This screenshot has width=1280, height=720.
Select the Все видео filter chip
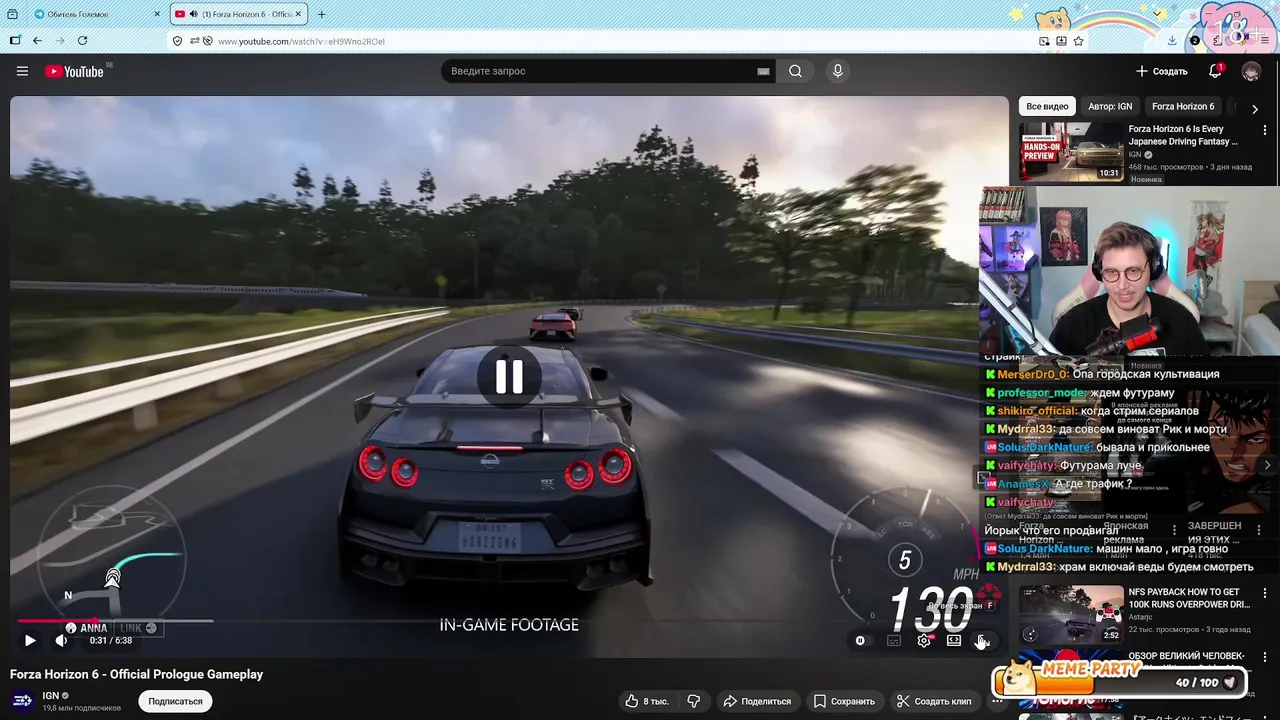point(1047,106)
